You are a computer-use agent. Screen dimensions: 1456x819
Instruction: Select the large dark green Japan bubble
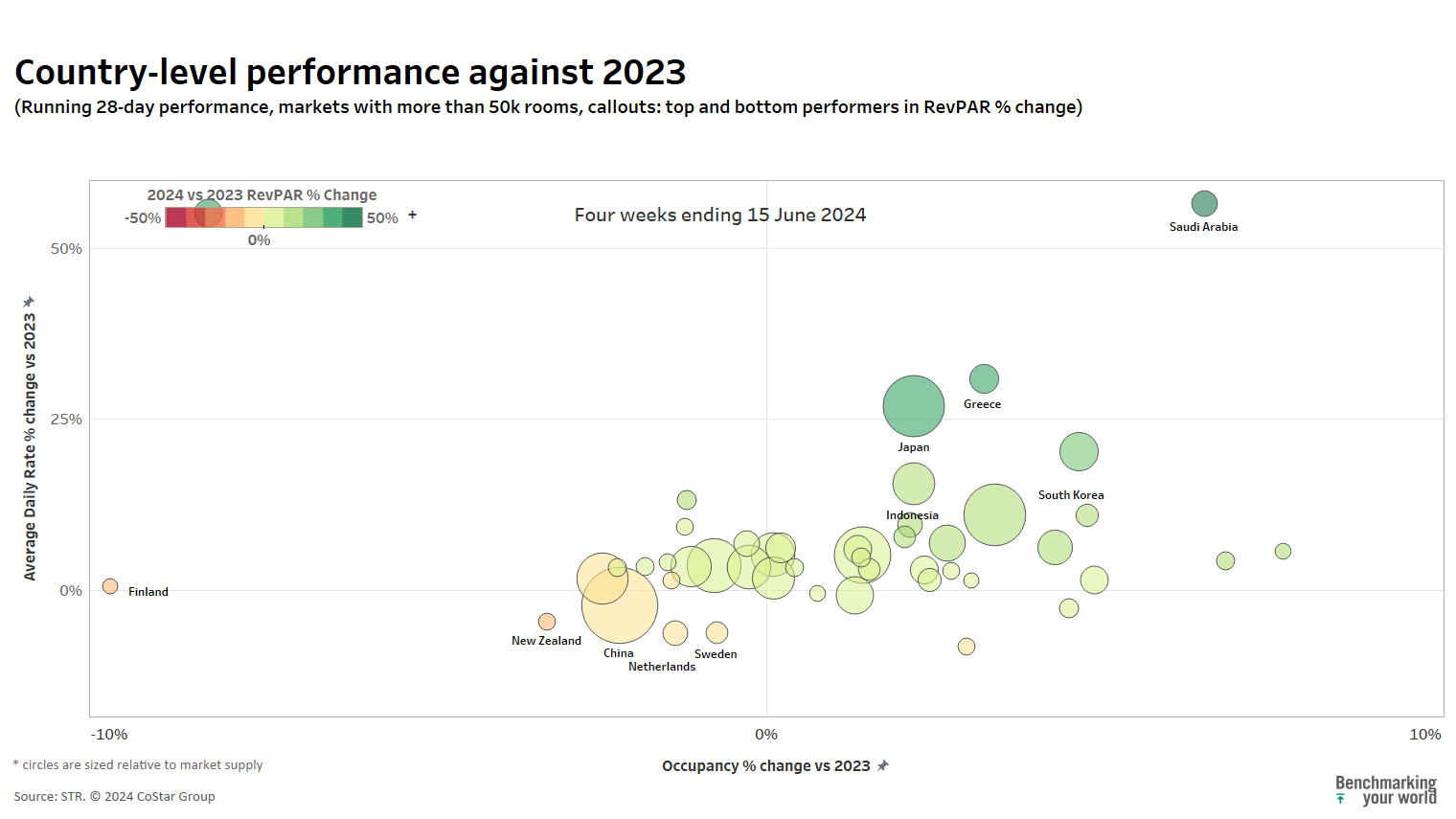point(913,406)
